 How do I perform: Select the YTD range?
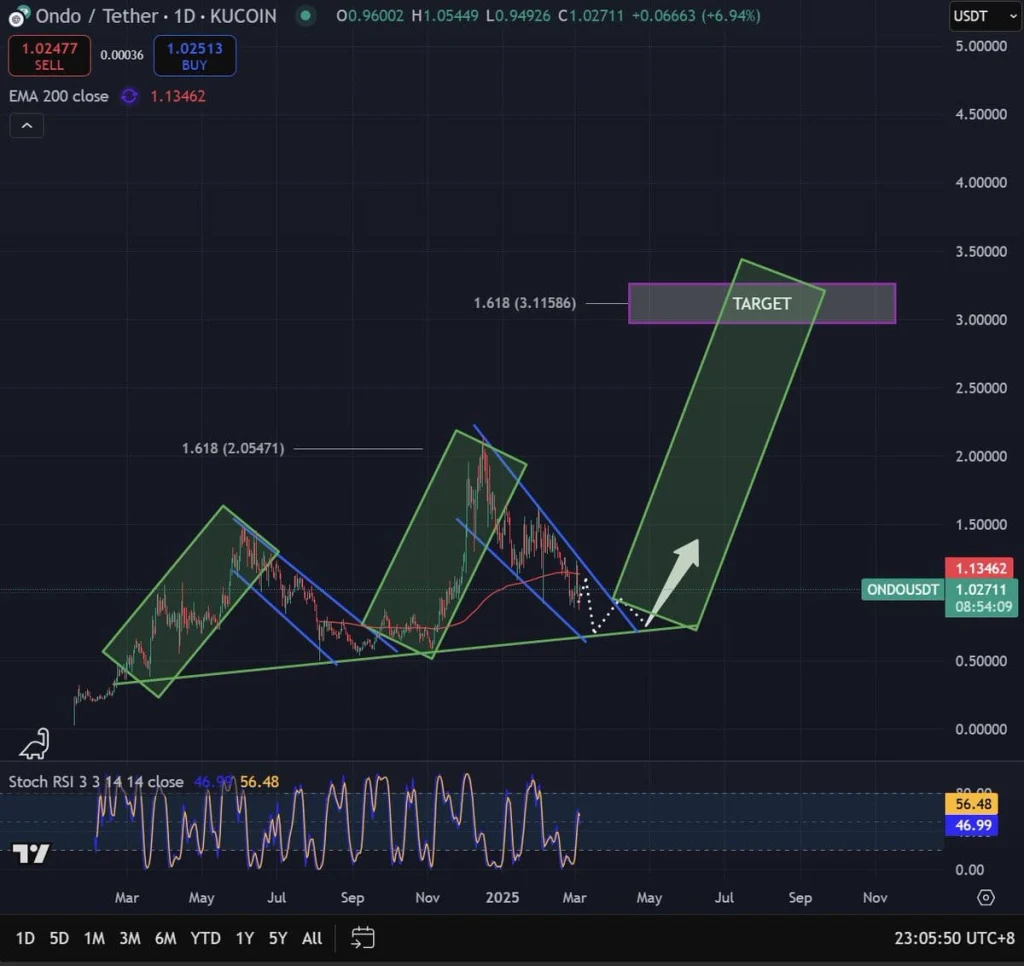point(206,939)
